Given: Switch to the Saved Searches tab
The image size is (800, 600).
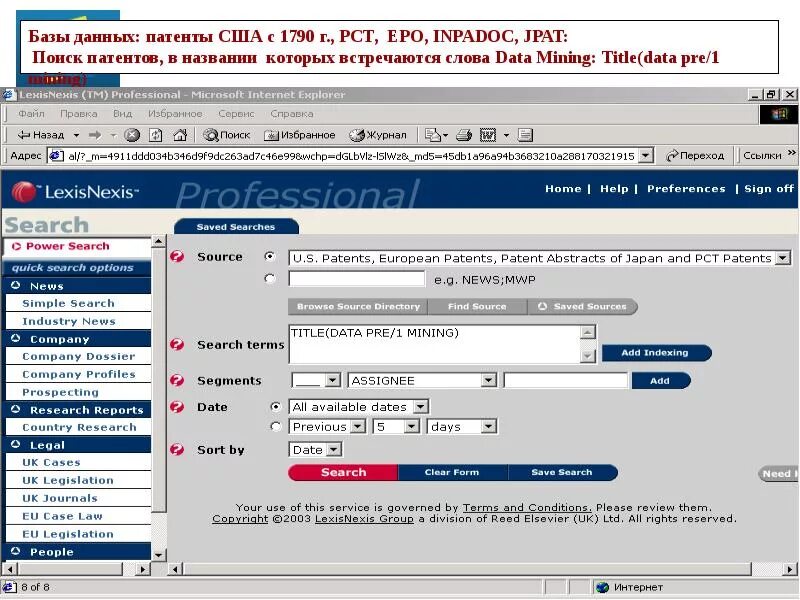Looking at the screenshot, I should click(x=236, y=227).
